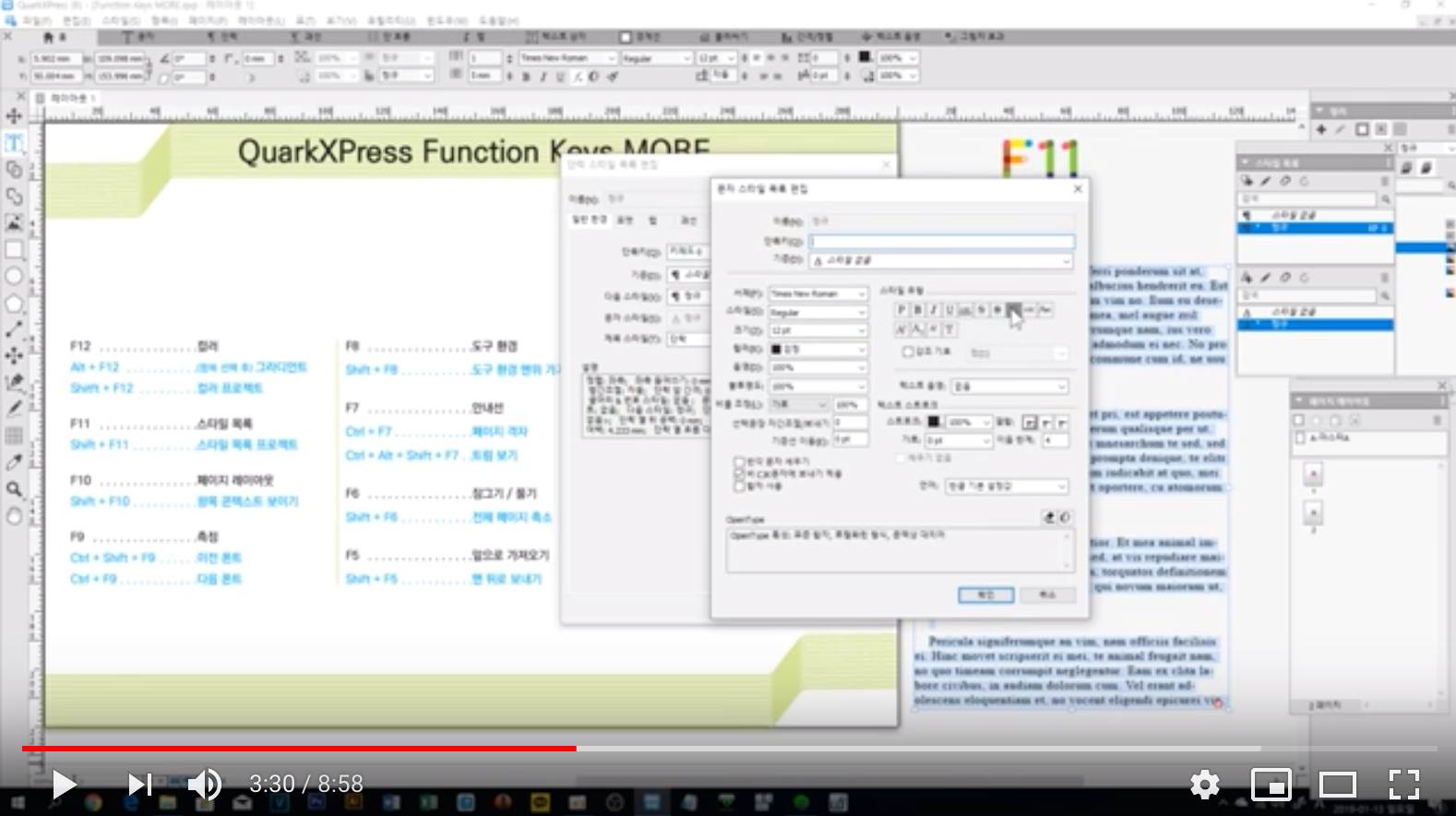The width and height of the screenshot is (1456, 816).
Task: Select the Picture Content tool
Action: click(x=14, y=222)
